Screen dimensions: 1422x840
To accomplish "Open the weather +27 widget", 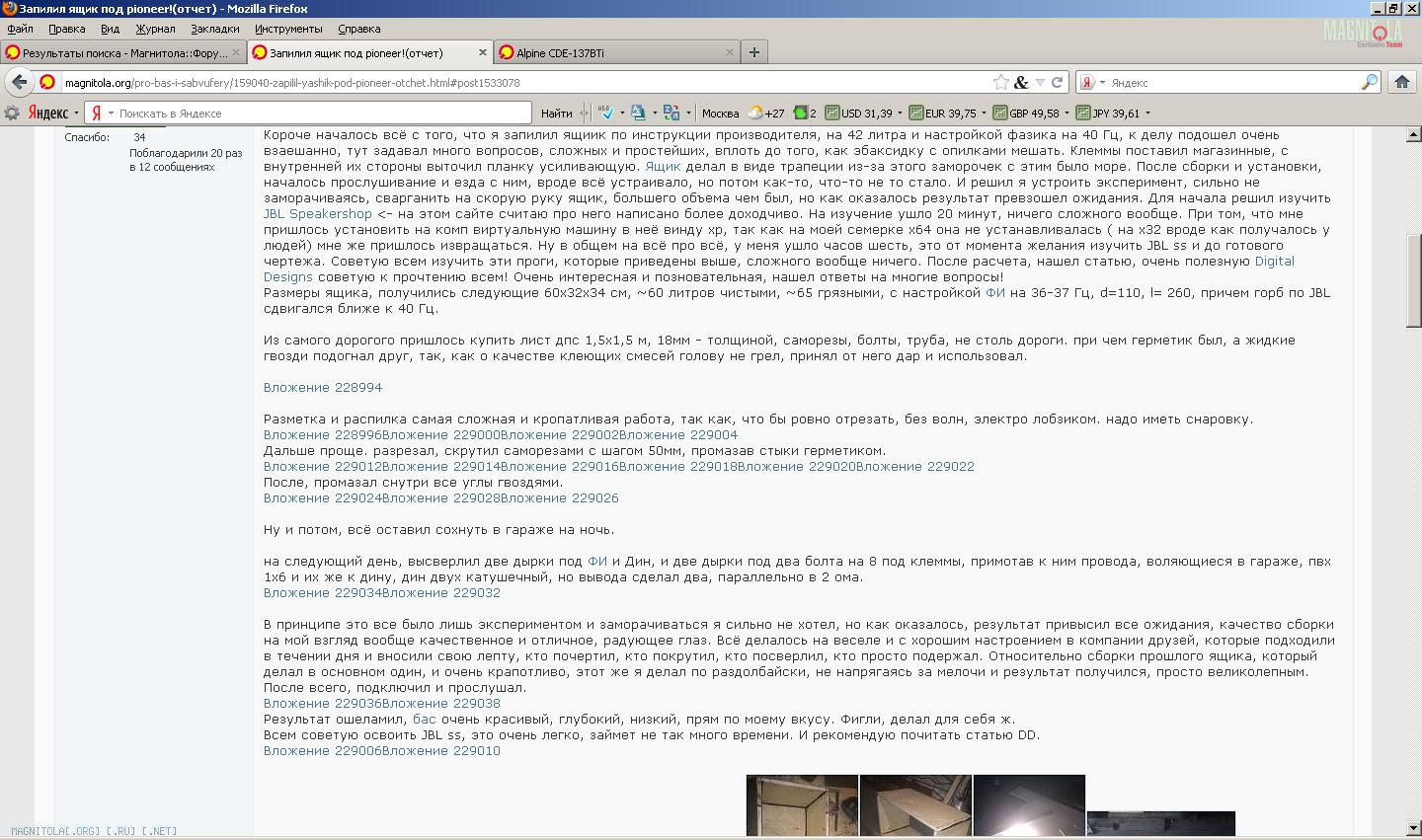I will point(766,113).
